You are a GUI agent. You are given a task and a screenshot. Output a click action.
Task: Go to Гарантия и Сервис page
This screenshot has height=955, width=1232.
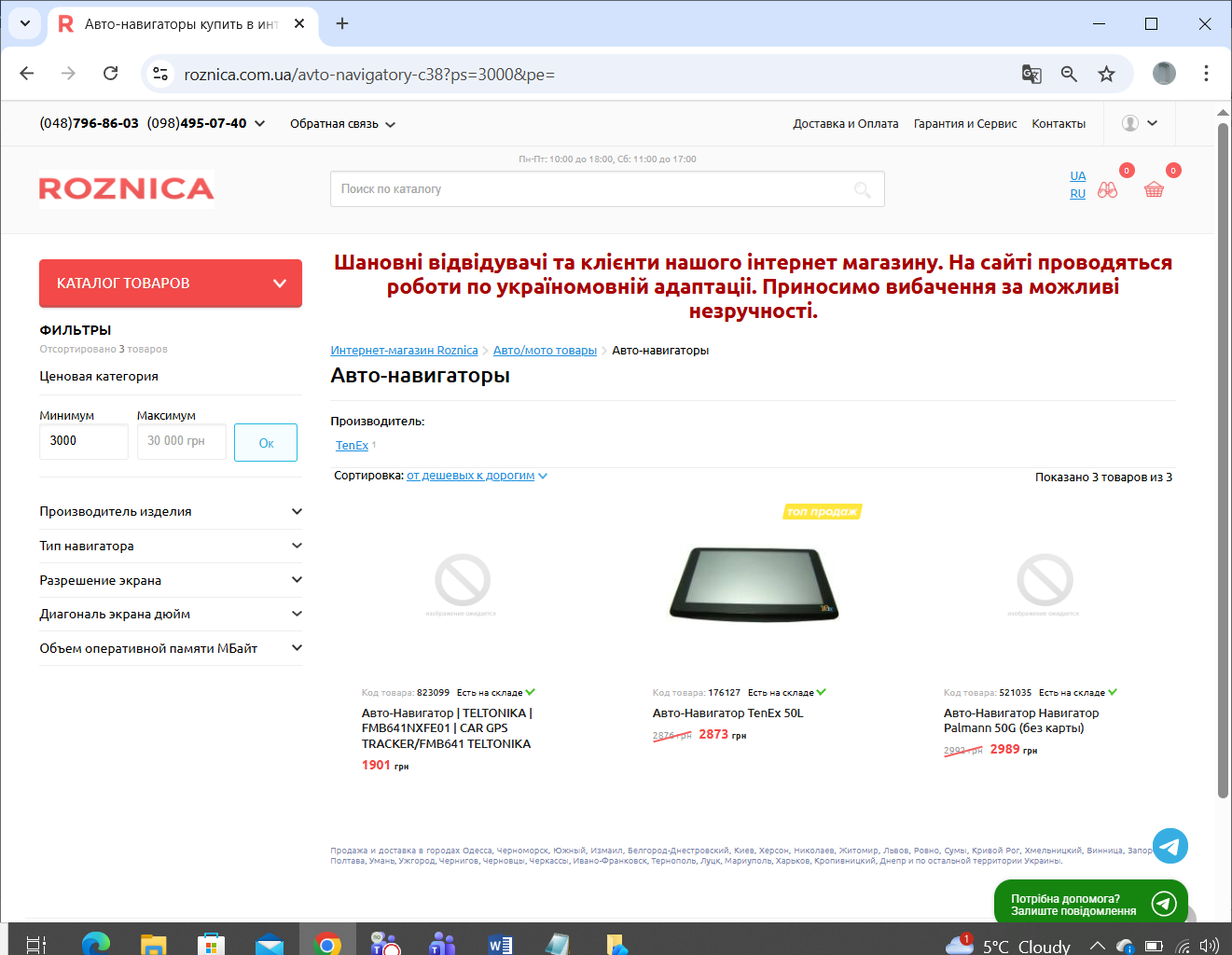click(964, 123)
